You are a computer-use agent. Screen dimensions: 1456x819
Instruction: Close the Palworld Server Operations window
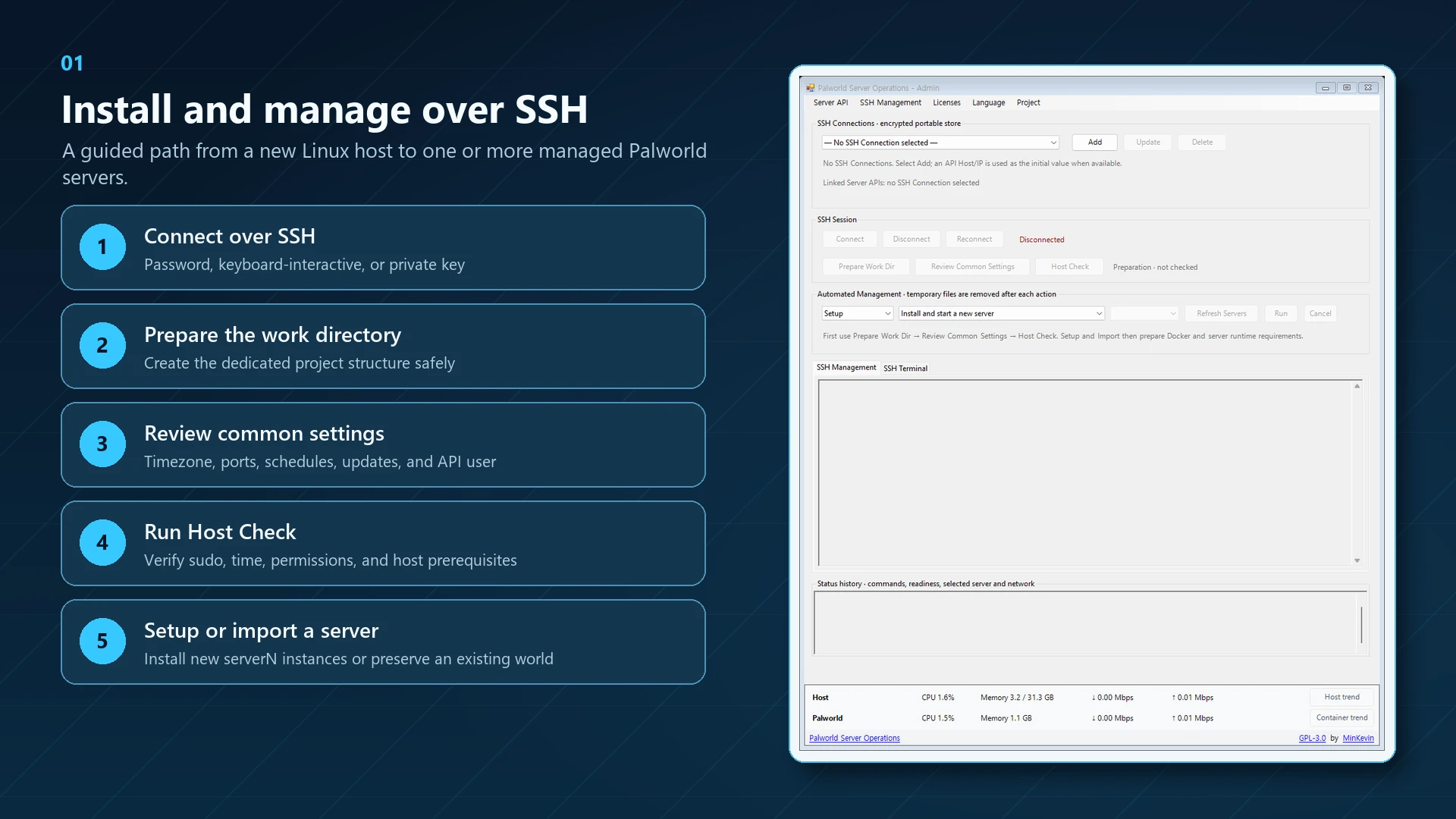[1368, 88]
